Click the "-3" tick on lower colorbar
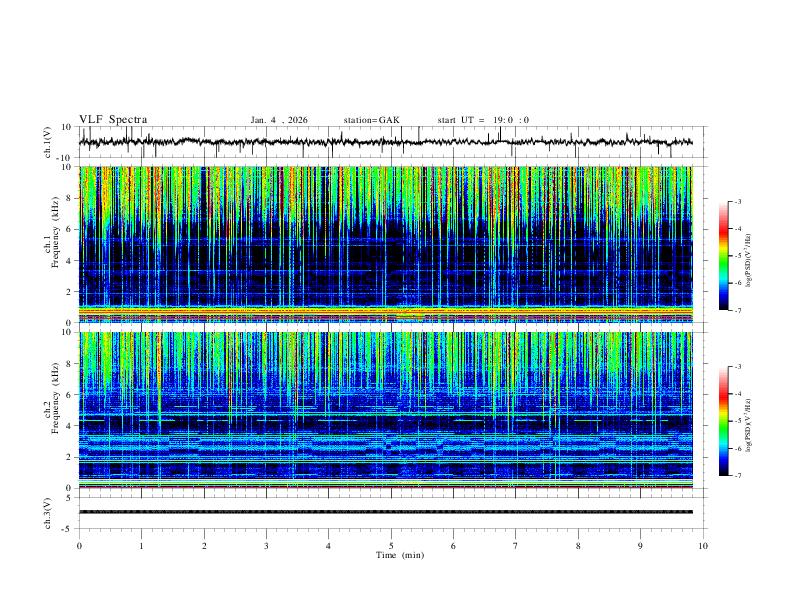The width and height of the screenshot is (792, 612). [x=737, y=367]
